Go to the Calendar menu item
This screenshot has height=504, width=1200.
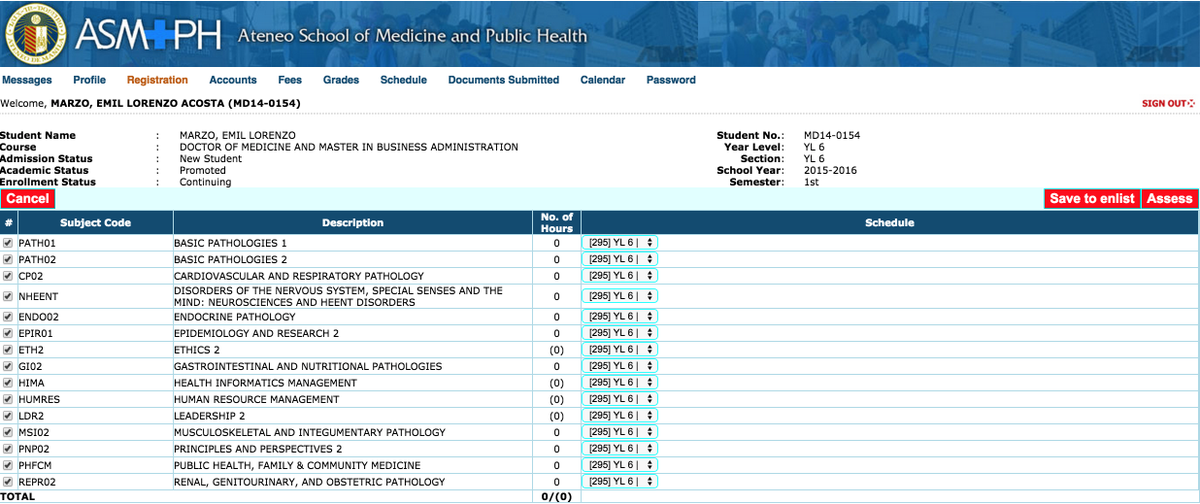[603, 80]
